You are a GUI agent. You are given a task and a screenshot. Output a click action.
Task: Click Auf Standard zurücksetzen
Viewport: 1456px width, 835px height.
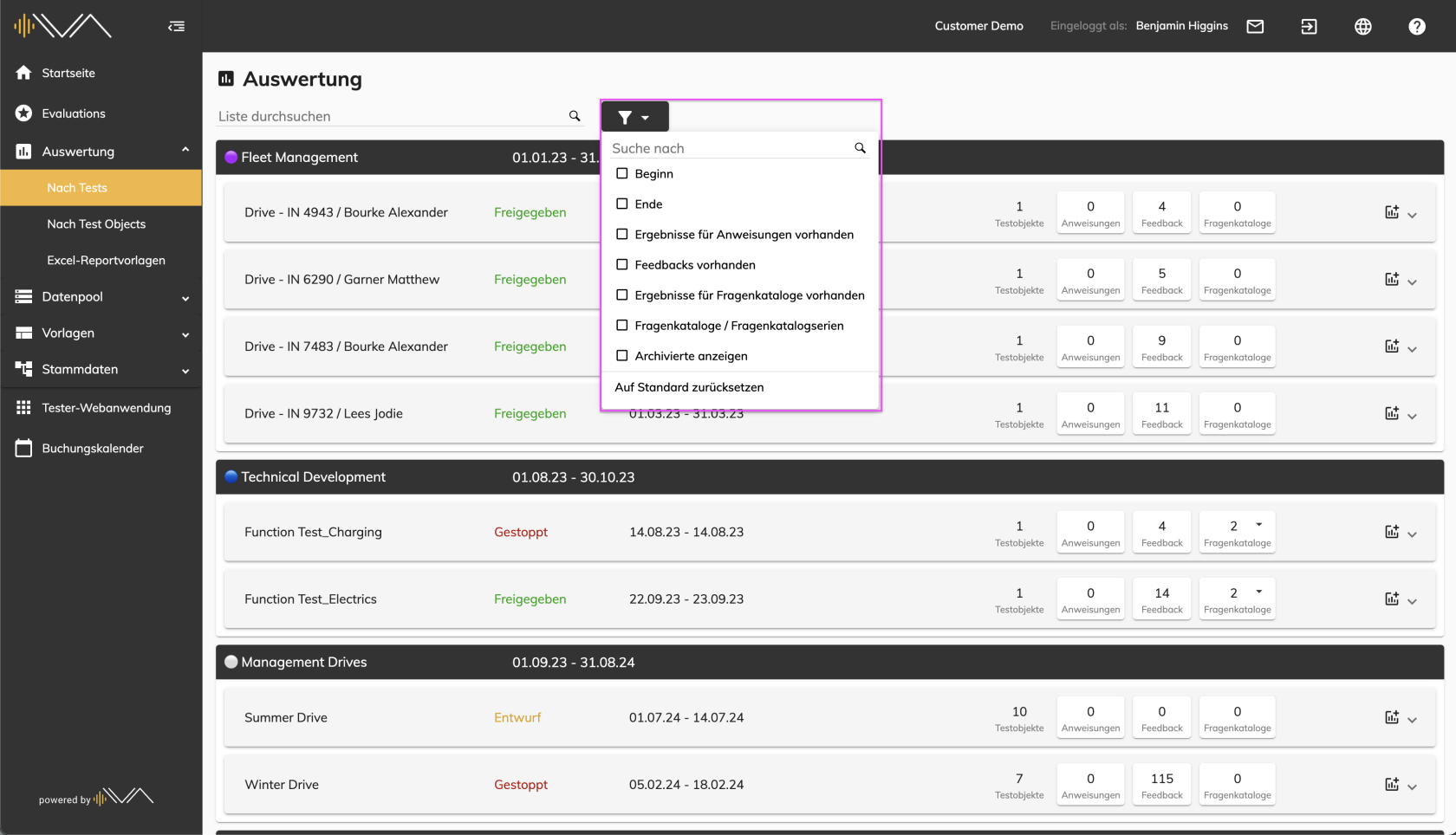pos(689,387)
